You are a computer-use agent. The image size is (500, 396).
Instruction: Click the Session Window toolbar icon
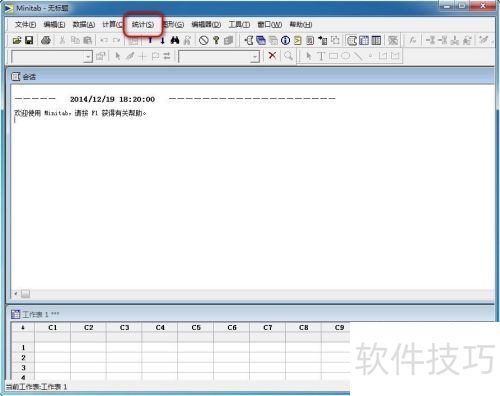(x=352, y=40)
